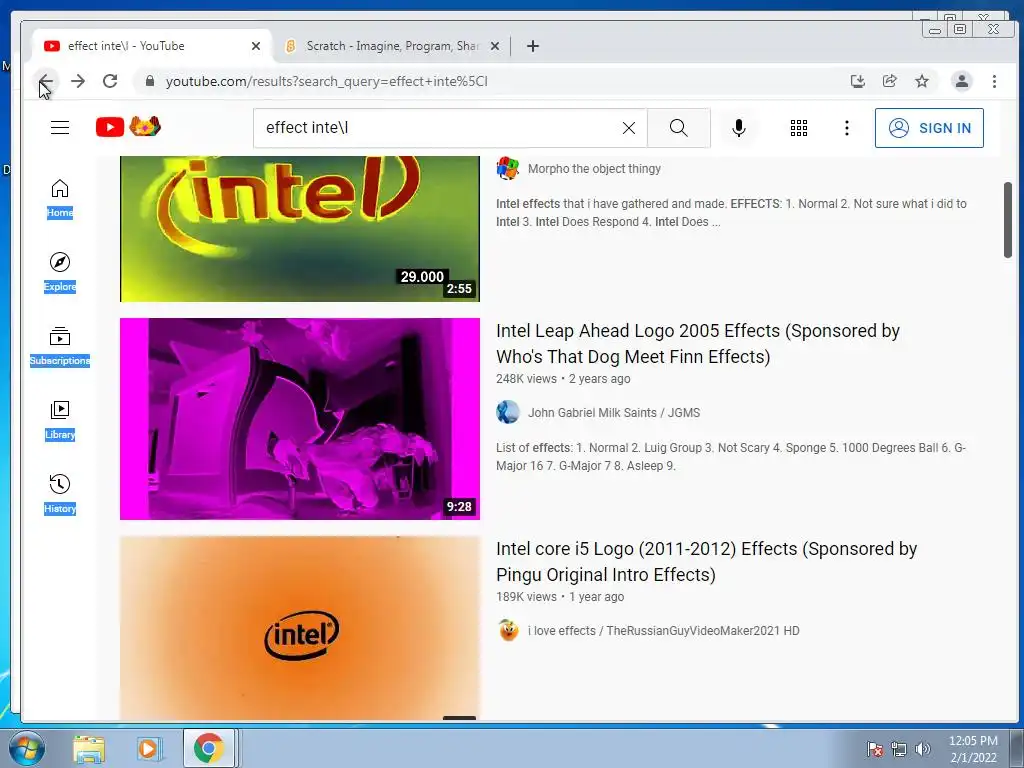Screen dimensions: 1024x768
Task: Open Explore in the YouTube sidebar
Action: [x=60, y=272]
